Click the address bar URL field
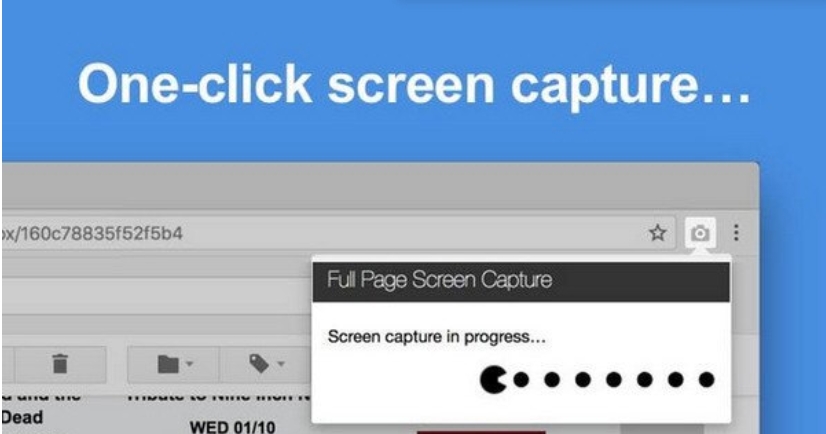The width and height of the screenshot is (826, 434). click(x=300, y=233)
